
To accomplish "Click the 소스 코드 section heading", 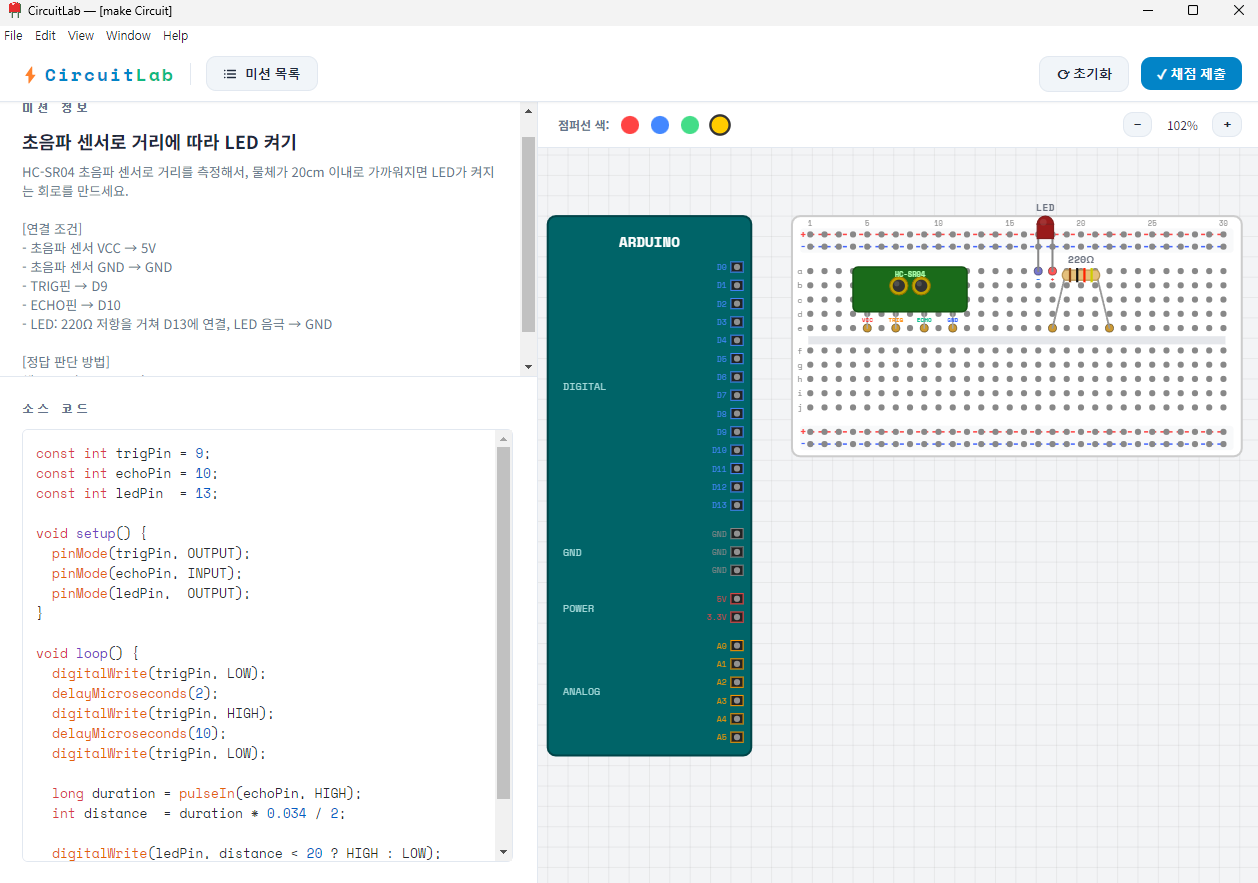I will click(x=56, y=408).
